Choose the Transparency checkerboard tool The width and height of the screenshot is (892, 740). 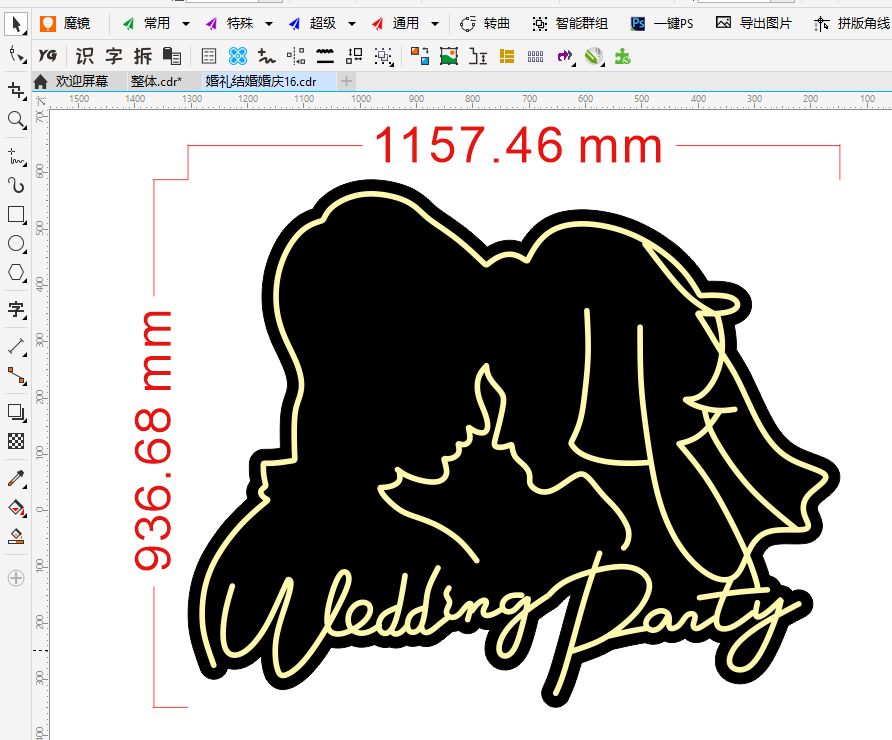(x=16, y=440)
